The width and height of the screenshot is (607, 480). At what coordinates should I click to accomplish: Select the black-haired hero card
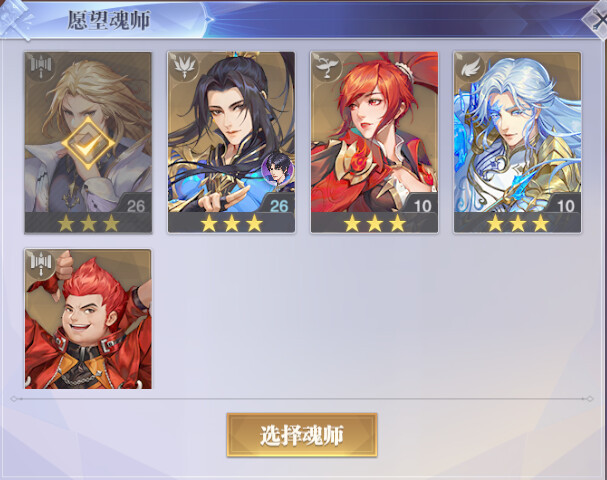231,142
